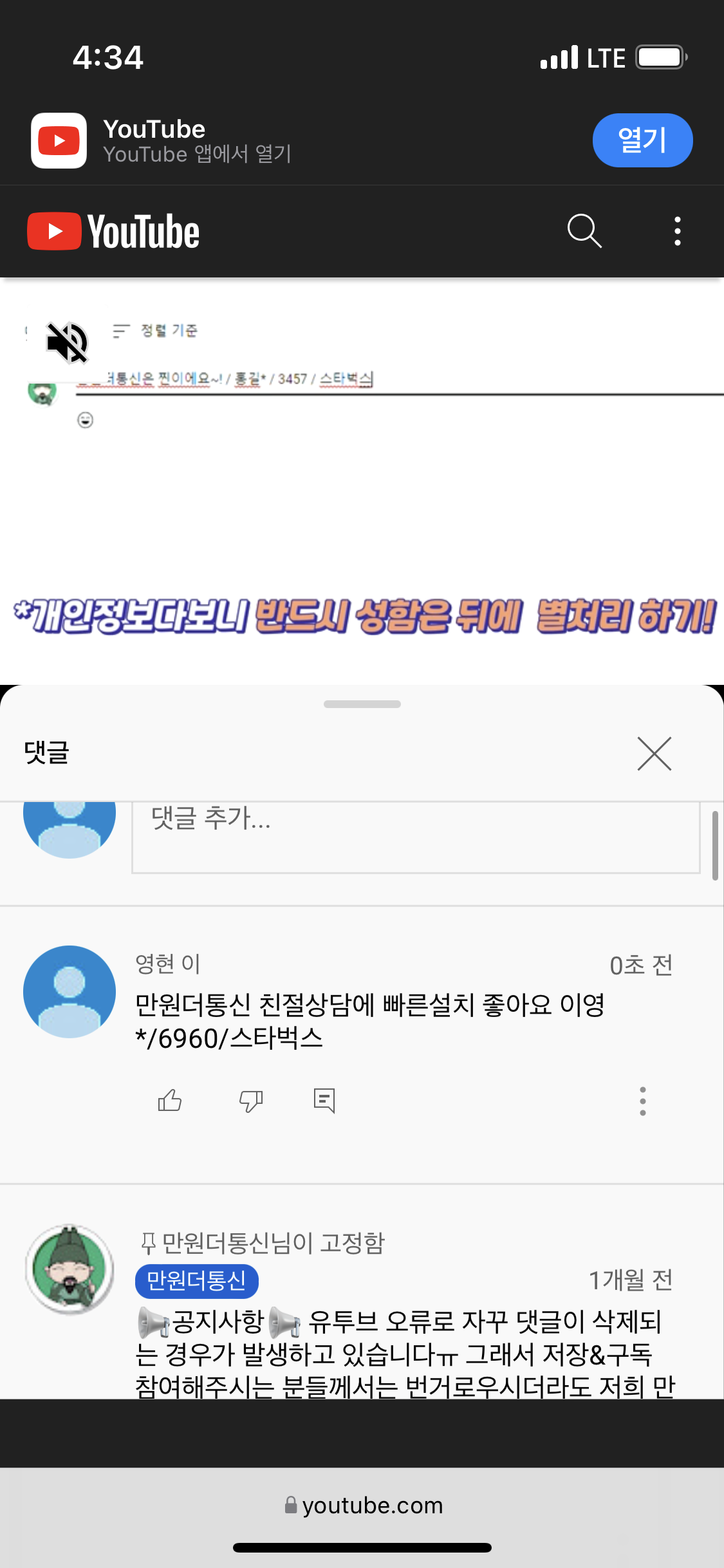
Task: Dislike the comment by 영현 이
Action: click(251, 1101)
